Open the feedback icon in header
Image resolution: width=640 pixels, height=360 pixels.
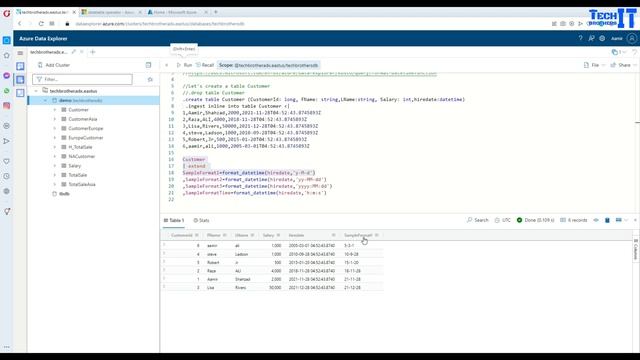pos(591,38)
